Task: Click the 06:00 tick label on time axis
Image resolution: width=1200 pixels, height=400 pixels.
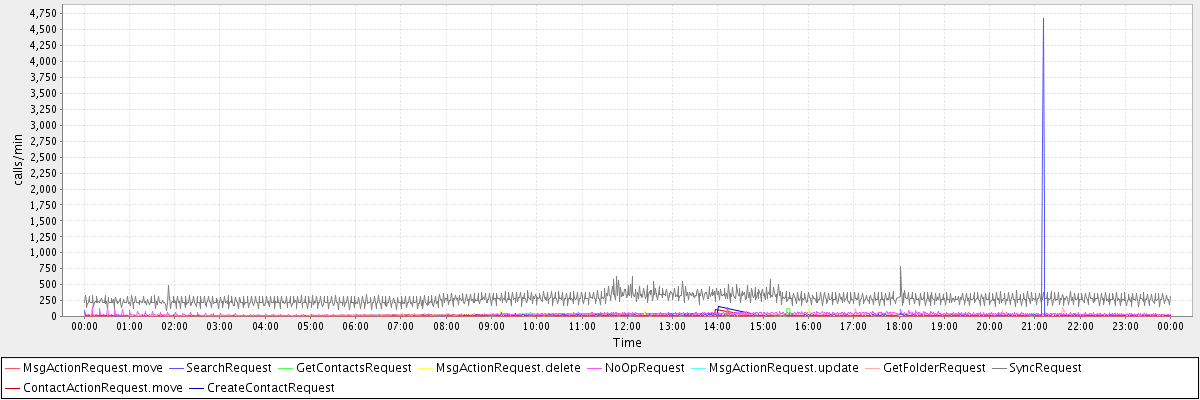Action: click(x=356, y=326)
